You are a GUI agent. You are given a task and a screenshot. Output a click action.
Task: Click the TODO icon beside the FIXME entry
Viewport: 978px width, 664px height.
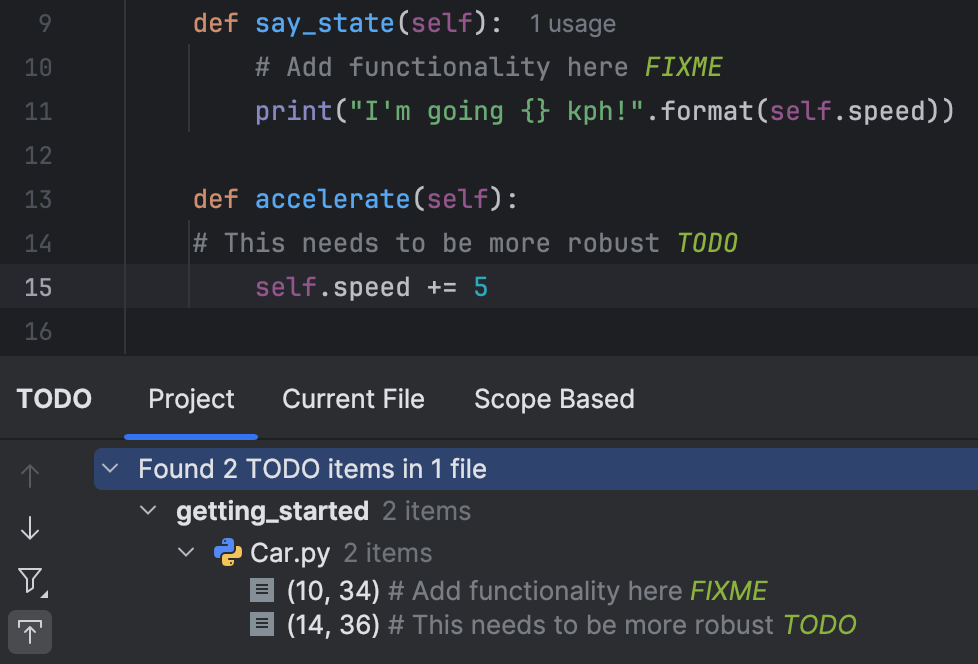click(262, 590)
